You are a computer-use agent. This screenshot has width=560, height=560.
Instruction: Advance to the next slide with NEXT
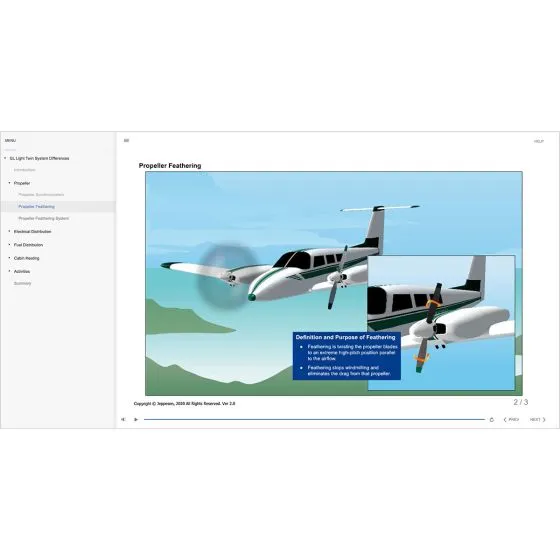click(538, 419)
